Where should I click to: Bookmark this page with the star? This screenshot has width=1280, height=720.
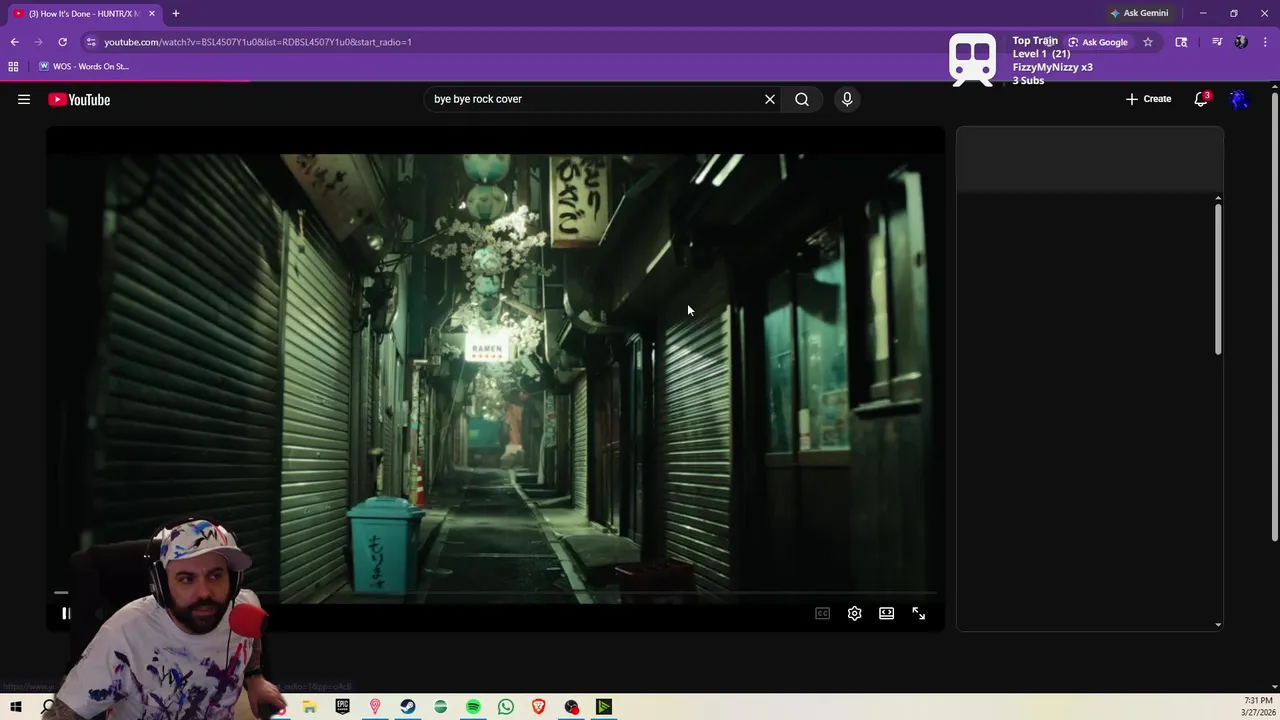pyautogui.click(x=1148, y=42)
